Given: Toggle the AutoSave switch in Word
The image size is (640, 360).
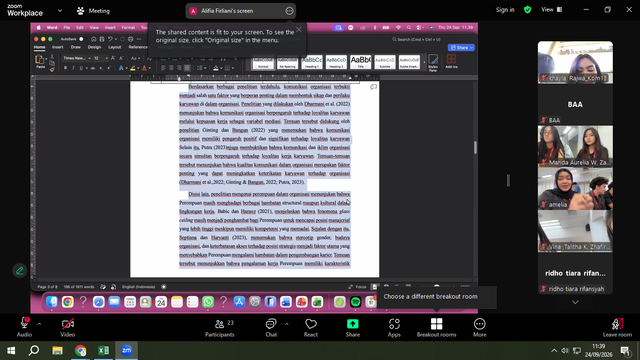Looking at the screenshot, I should coord(81,39).
